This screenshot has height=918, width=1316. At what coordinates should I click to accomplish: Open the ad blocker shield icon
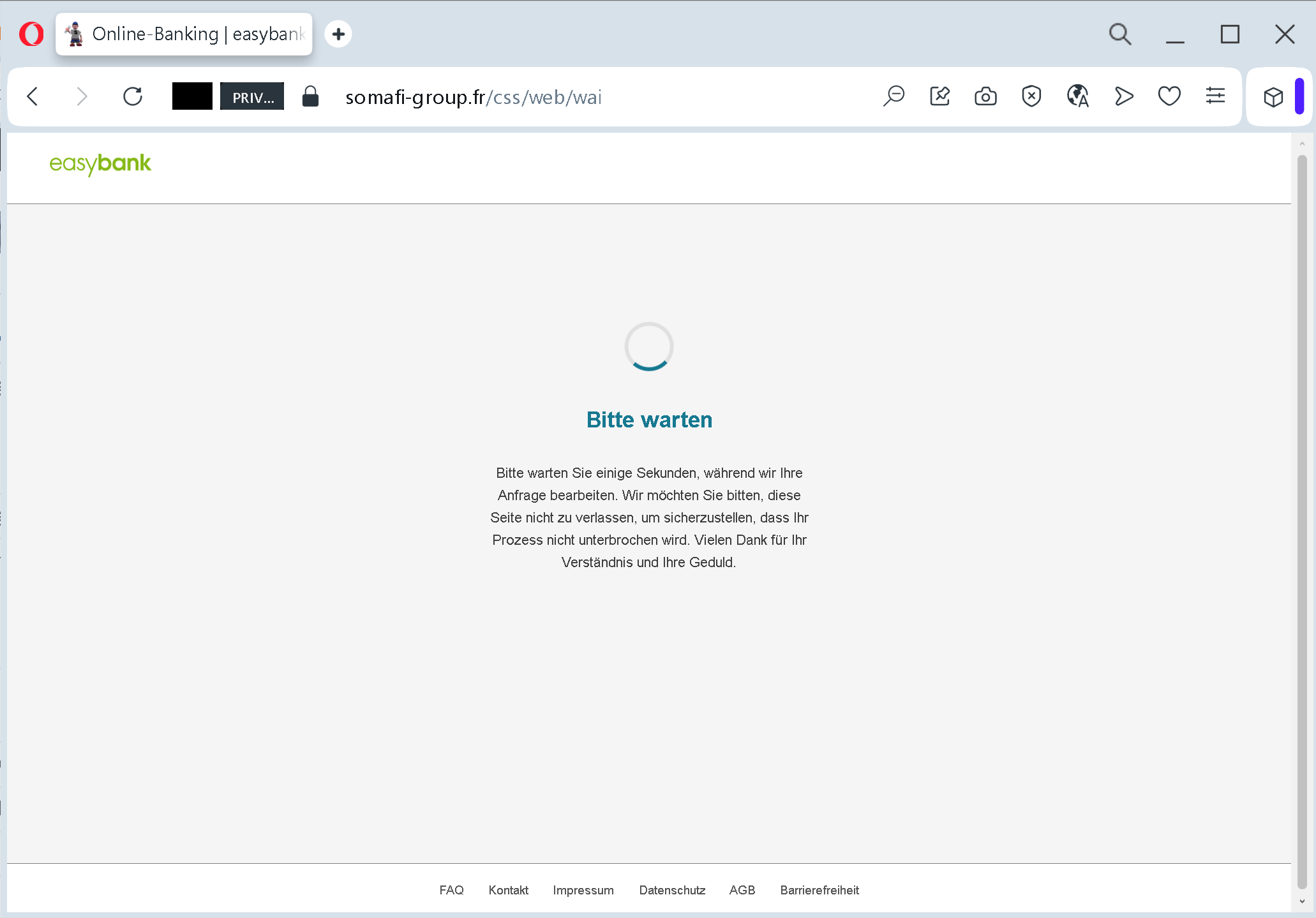pyautogui.click(x=1031, y=96)
